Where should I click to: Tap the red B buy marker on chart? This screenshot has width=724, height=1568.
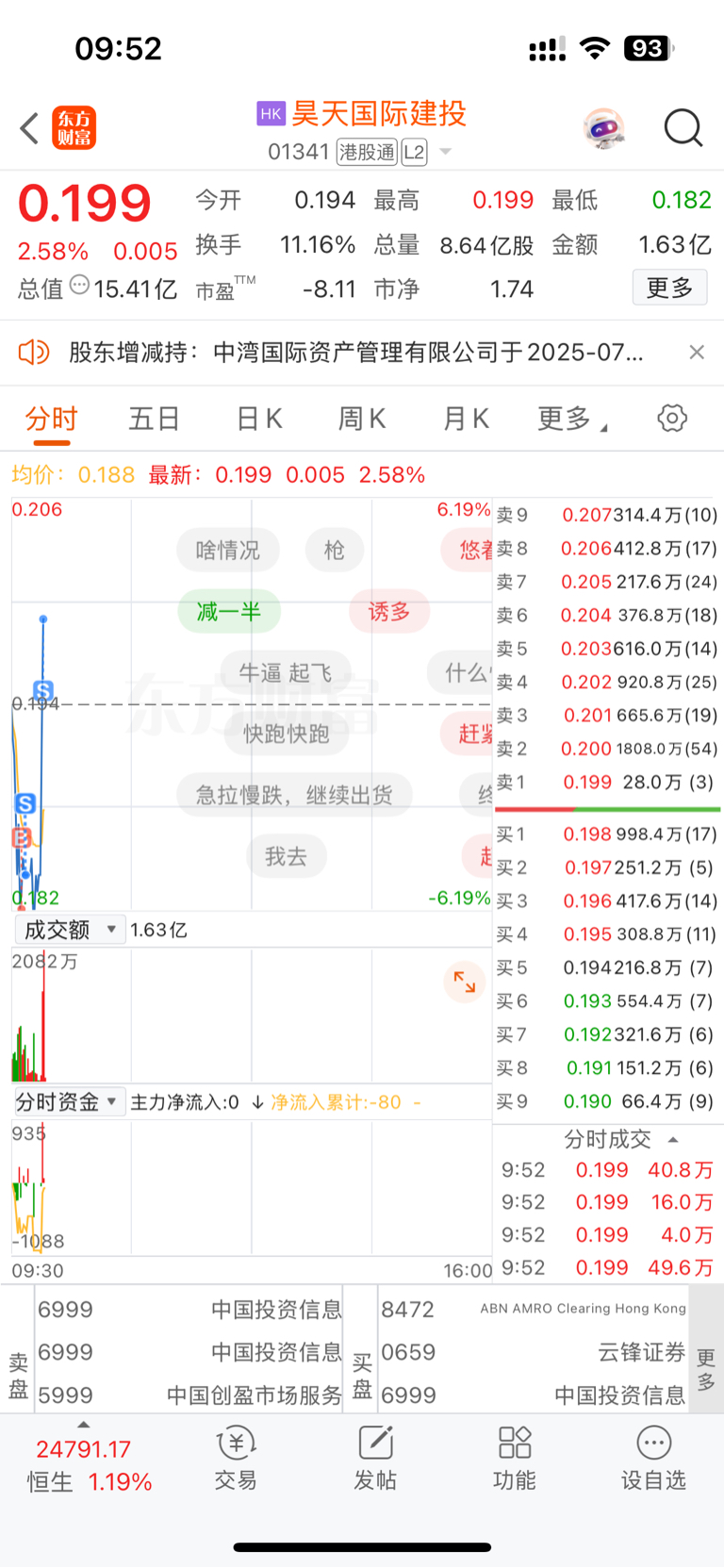pyautogui.click(x=20, y=837)
